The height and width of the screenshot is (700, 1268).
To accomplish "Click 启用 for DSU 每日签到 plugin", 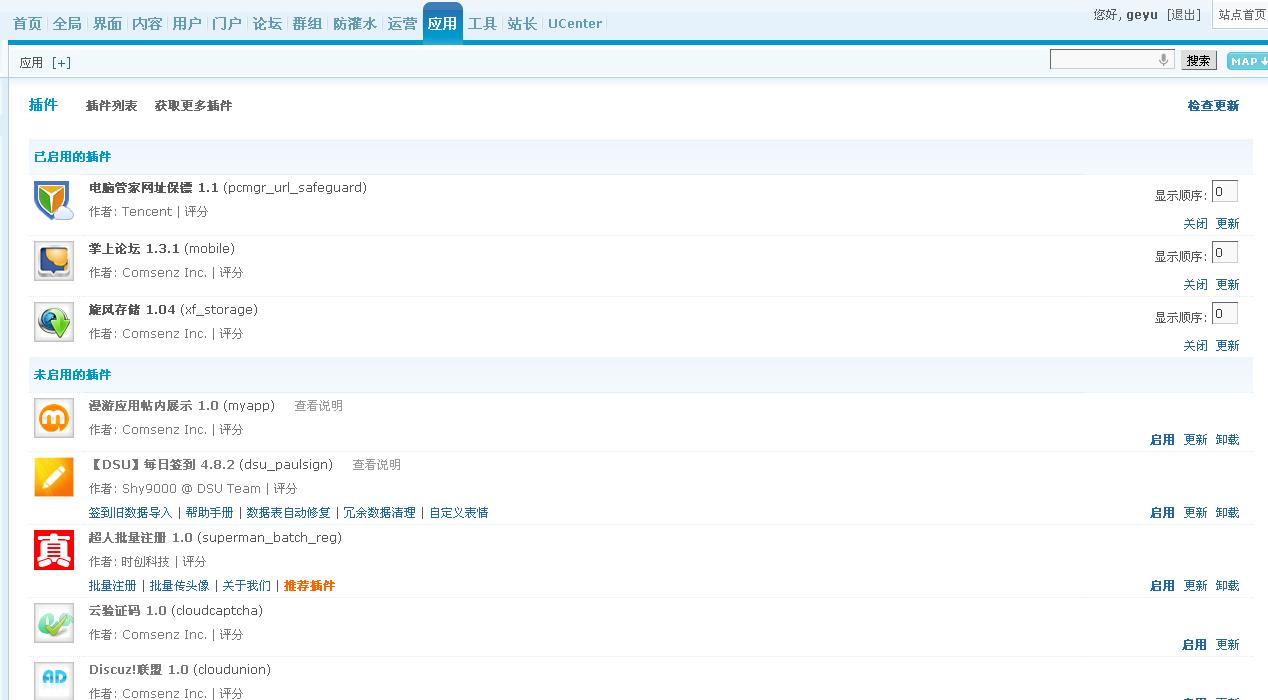I will pyautogui.click(x=1162, y=513).
